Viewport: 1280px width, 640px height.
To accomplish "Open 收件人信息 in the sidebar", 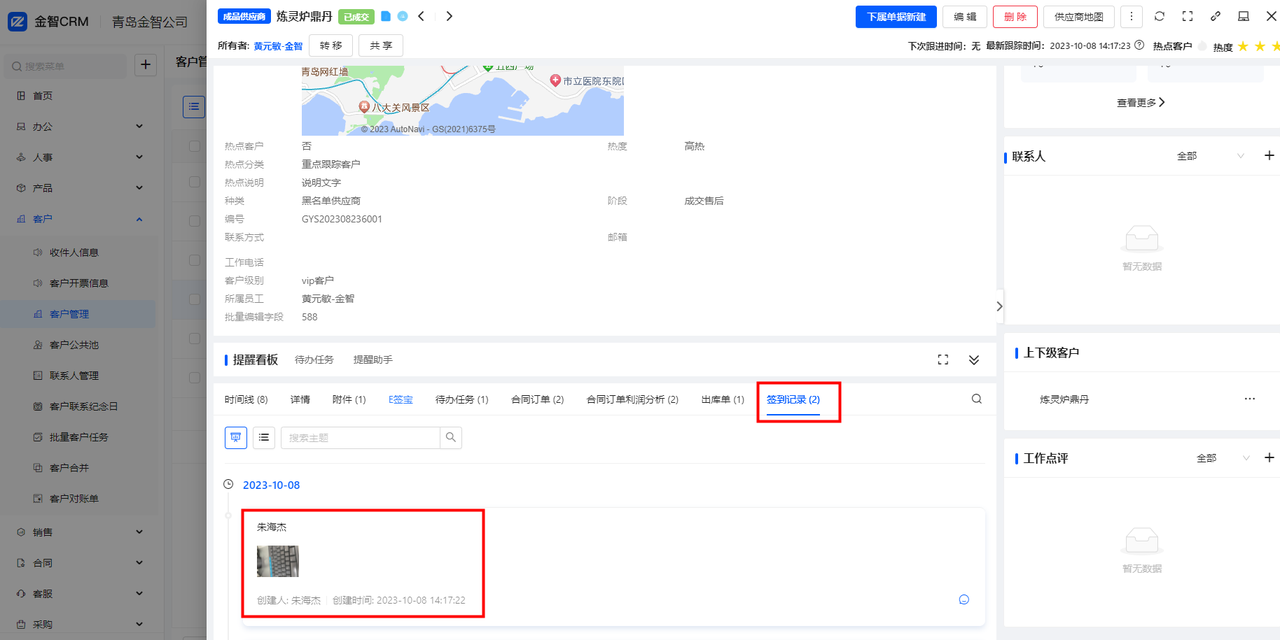I will (x=74, y=253).
